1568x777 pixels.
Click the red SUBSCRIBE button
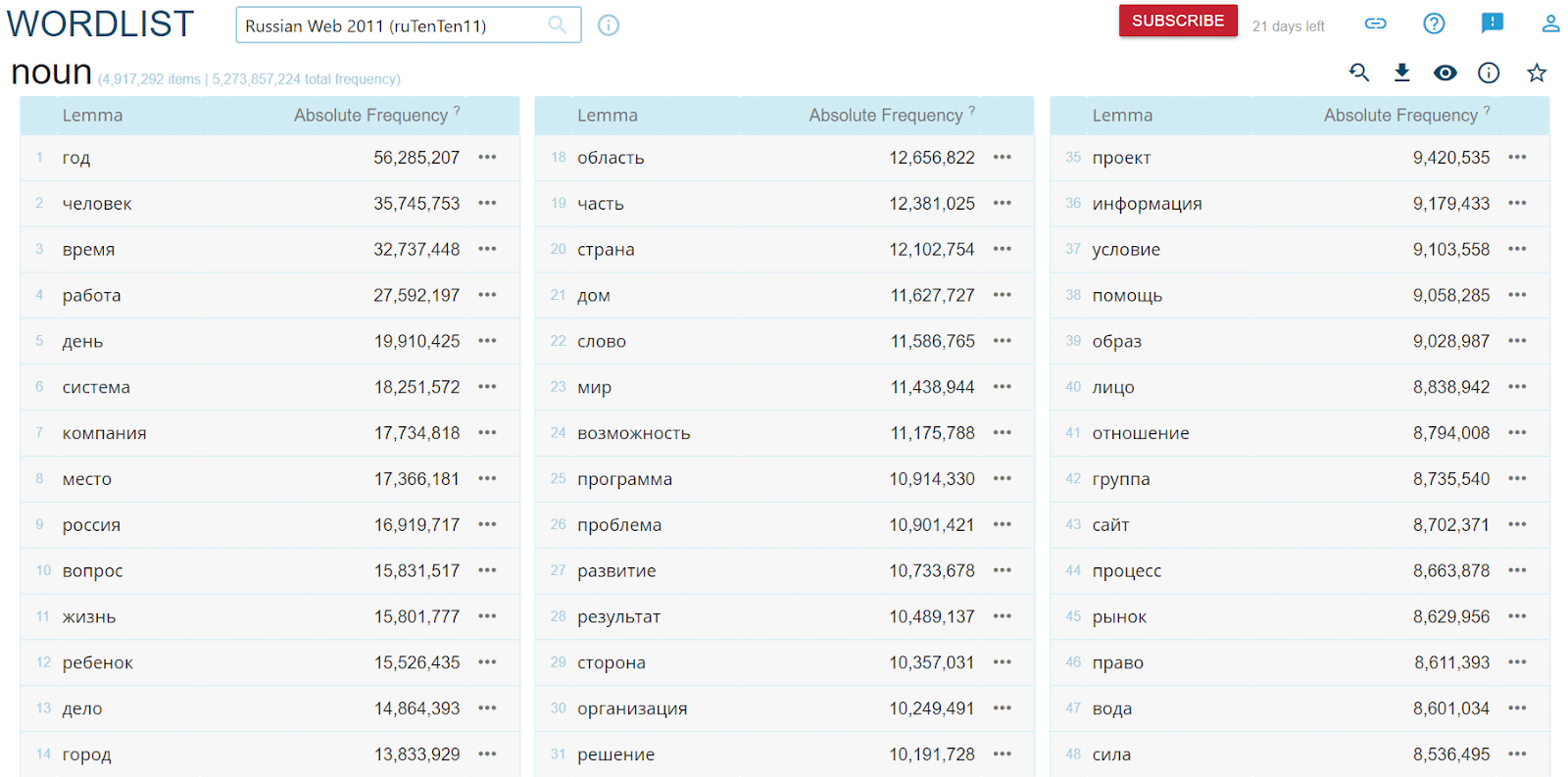(x=1177, y=21)
